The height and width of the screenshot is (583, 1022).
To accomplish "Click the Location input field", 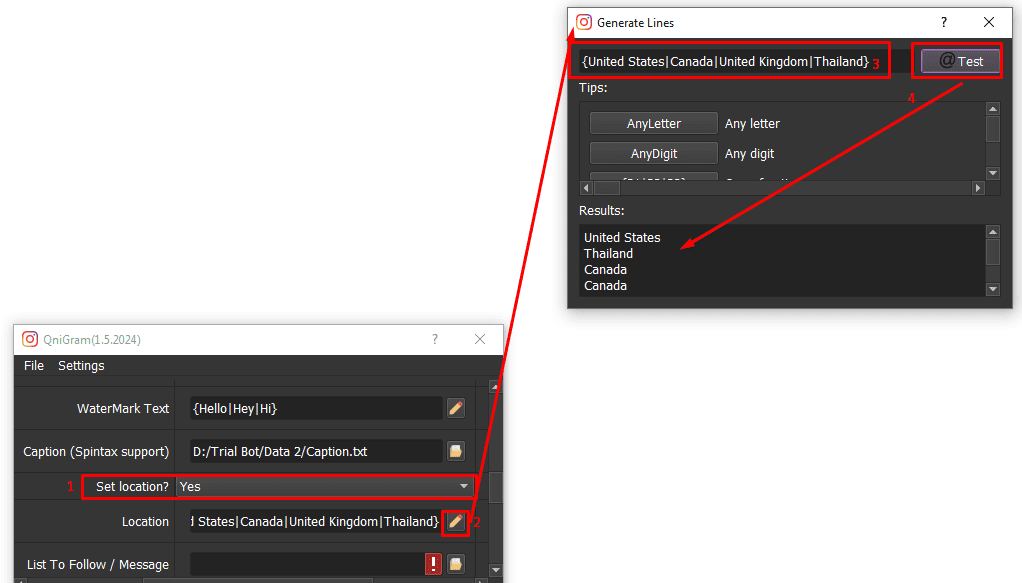I will (x=316, y=522).
